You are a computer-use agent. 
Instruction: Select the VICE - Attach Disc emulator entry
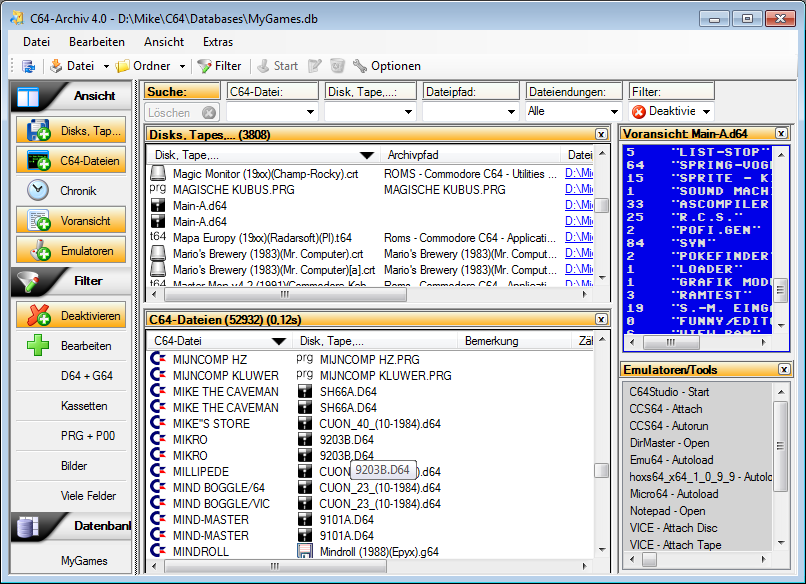(673, 528)
